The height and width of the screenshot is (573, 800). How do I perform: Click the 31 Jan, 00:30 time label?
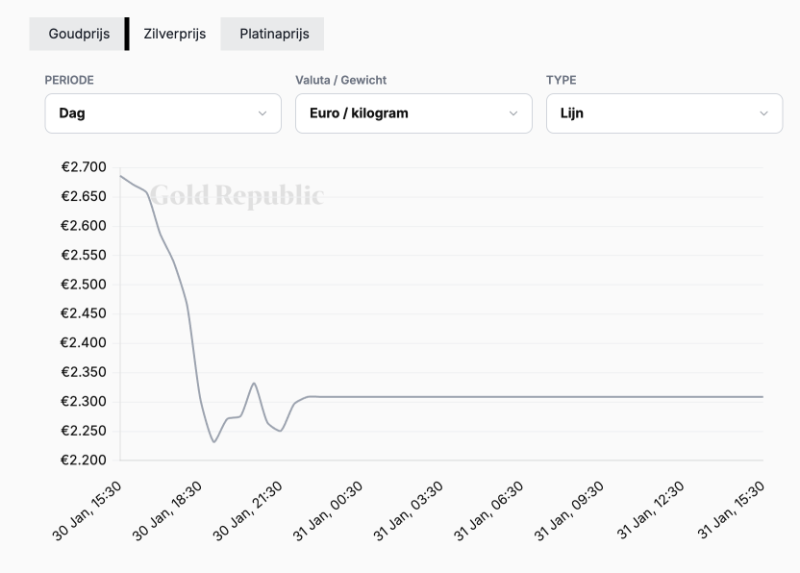point(330,508)
